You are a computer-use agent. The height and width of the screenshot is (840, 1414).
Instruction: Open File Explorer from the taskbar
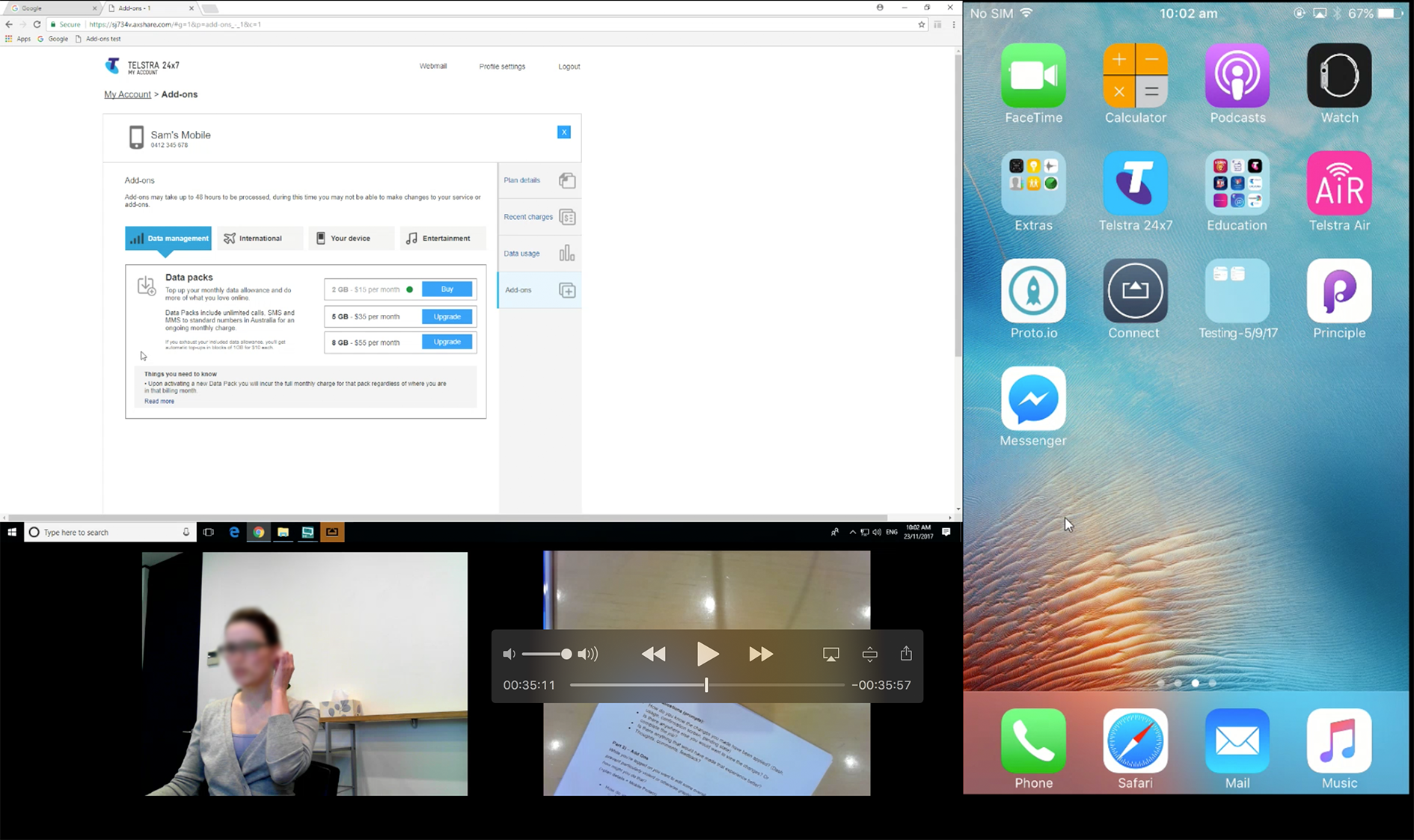[283, 532]
